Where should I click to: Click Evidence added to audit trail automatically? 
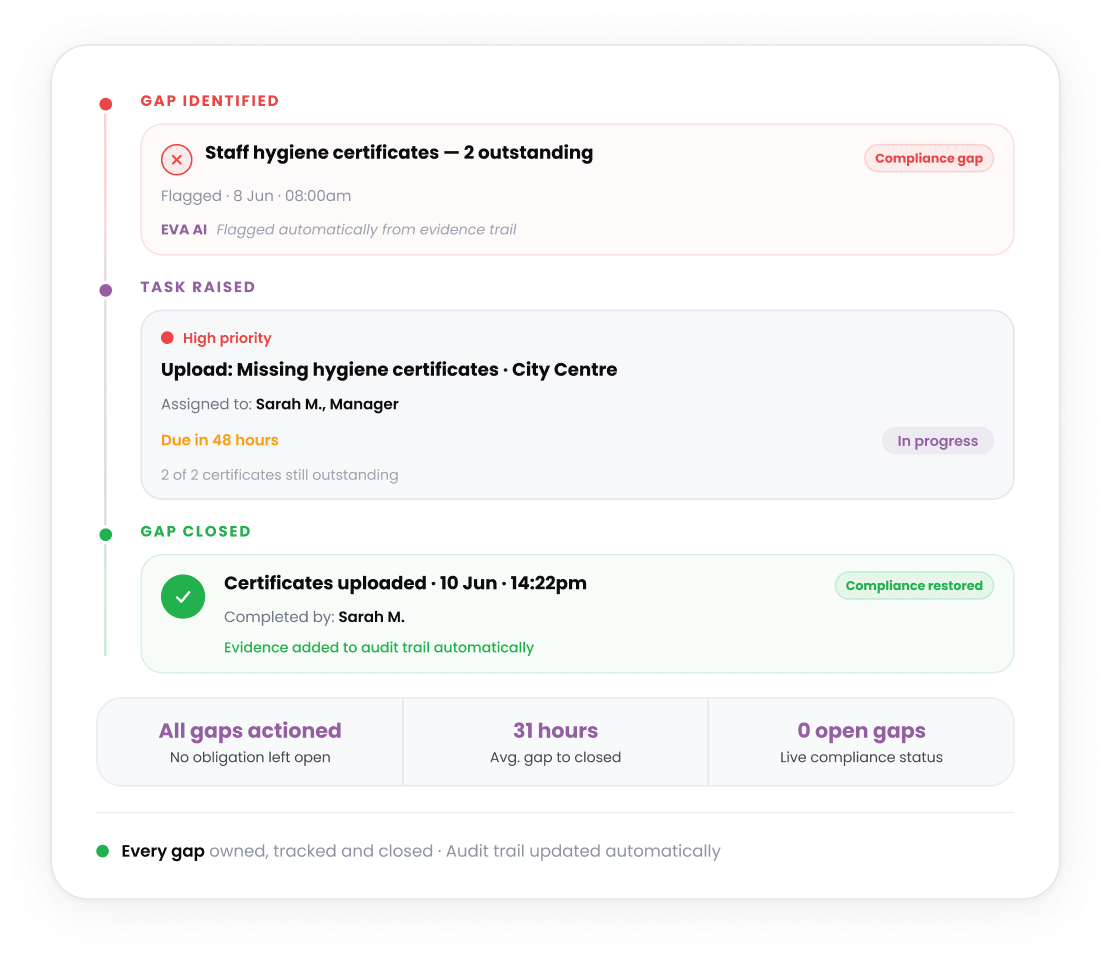tap(379, 647)
